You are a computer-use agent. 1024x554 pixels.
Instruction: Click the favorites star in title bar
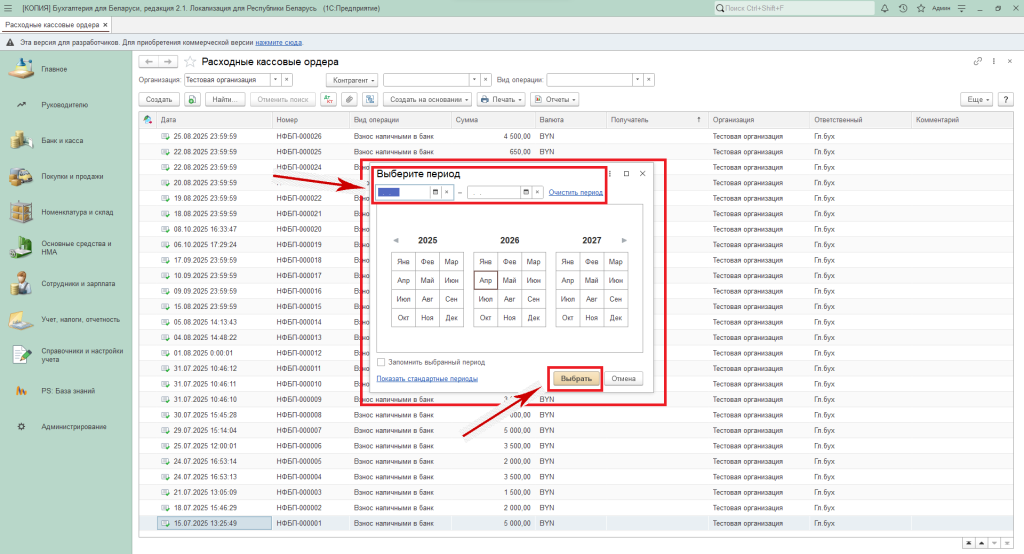919,8
